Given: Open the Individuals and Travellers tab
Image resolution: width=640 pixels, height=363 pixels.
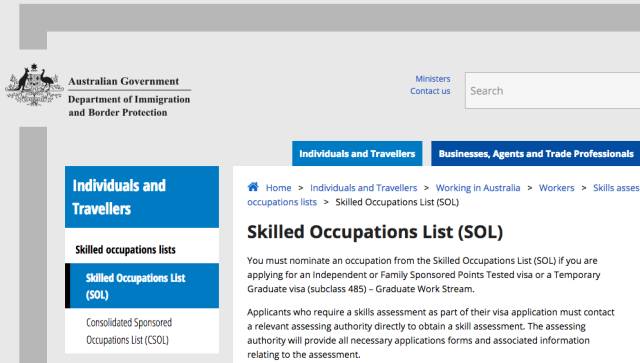Looking at the screenshot, I should tap(357, 154).
